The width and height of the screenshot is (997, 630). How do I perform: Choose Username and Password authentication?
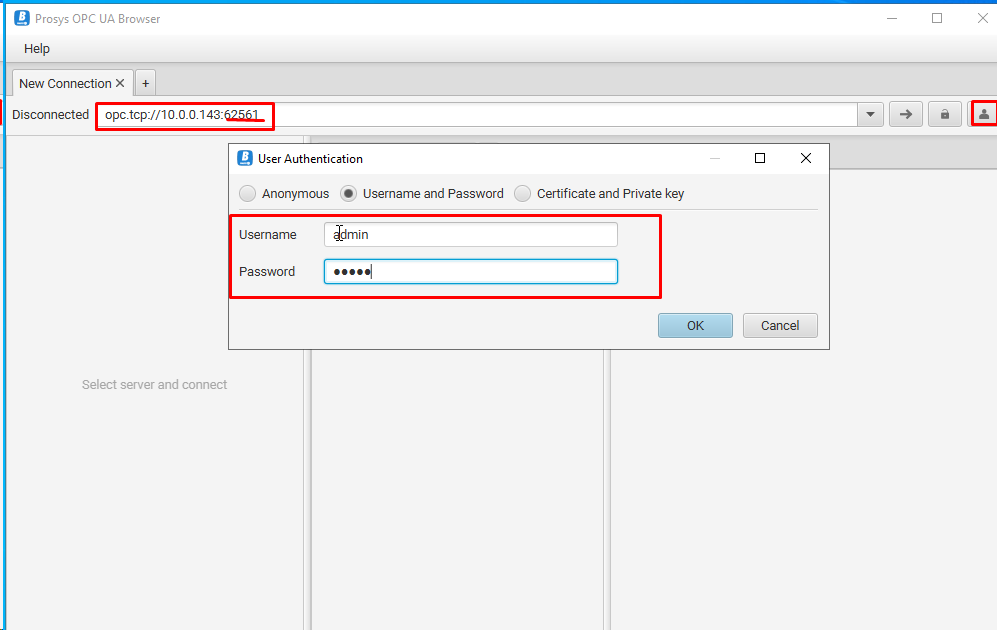click(x=348, y=194)
